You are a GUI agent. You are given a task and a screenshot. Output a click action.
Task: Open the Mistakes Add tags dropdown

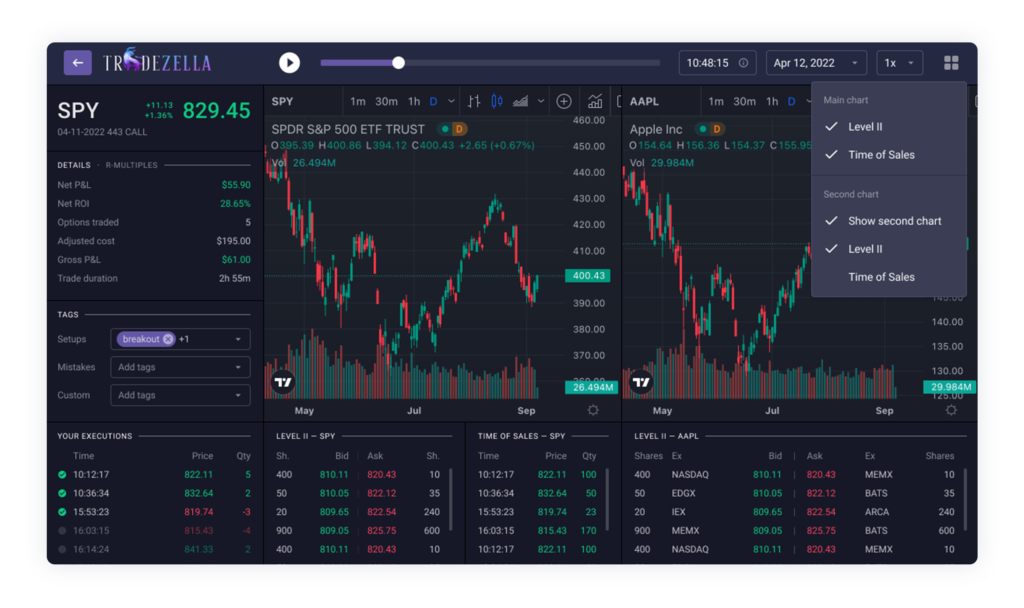[180, 367]
